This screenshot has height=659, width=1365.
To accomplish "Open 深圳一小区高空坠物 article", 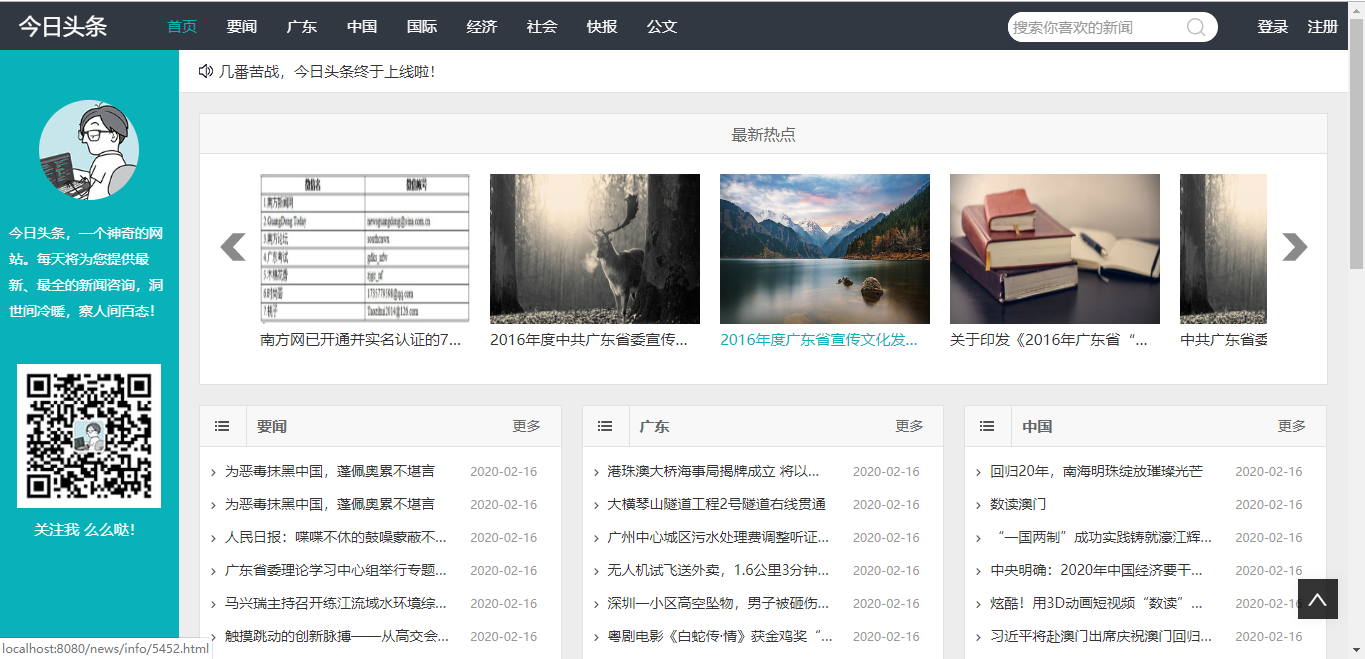I will point(719,604).
